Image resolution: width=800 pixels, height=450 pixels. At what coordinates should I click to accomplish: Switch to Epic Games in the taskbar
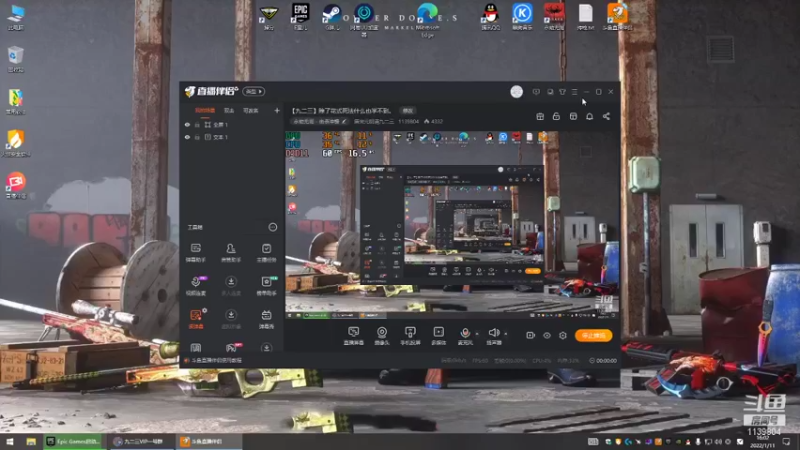74,441
